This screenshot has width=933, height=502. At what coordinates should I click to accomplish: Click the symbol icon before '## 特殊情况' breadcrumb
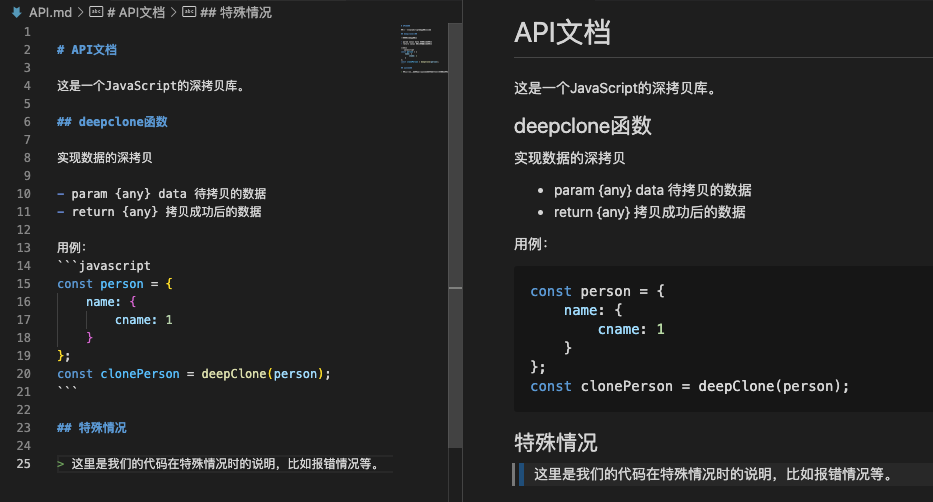189,11
